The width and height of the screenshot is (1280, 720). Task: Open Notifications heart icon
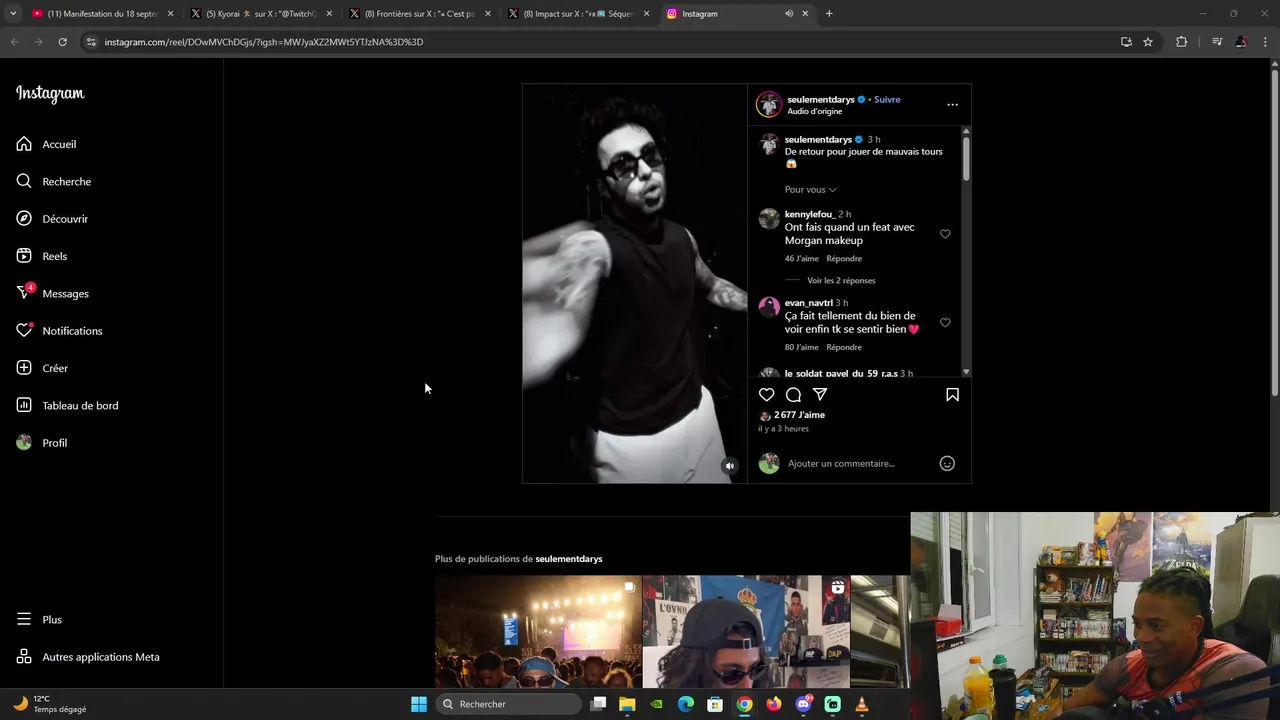[24, 330]
